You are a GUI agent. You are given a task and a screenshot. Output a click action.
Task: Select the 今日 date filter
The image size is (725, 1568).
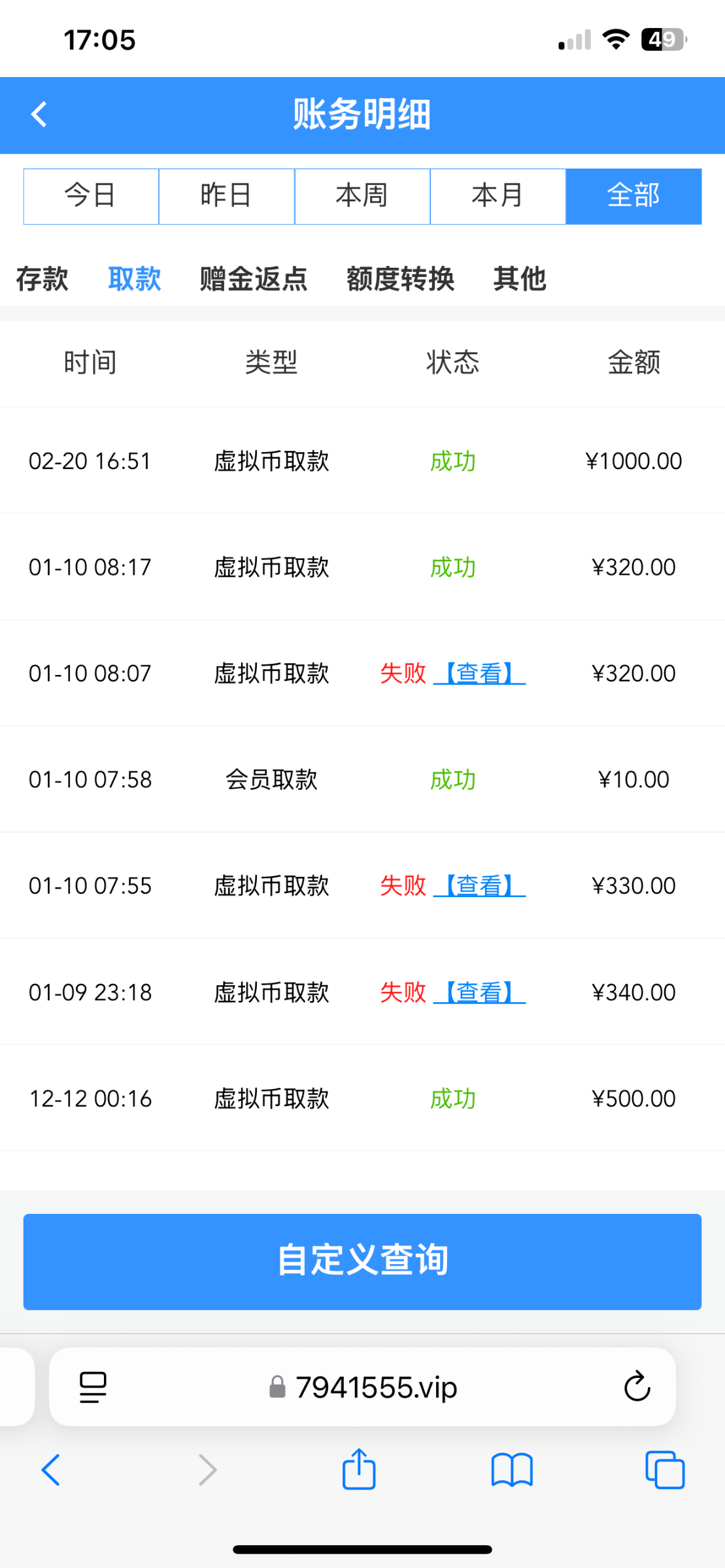click(x=91, y=196)
